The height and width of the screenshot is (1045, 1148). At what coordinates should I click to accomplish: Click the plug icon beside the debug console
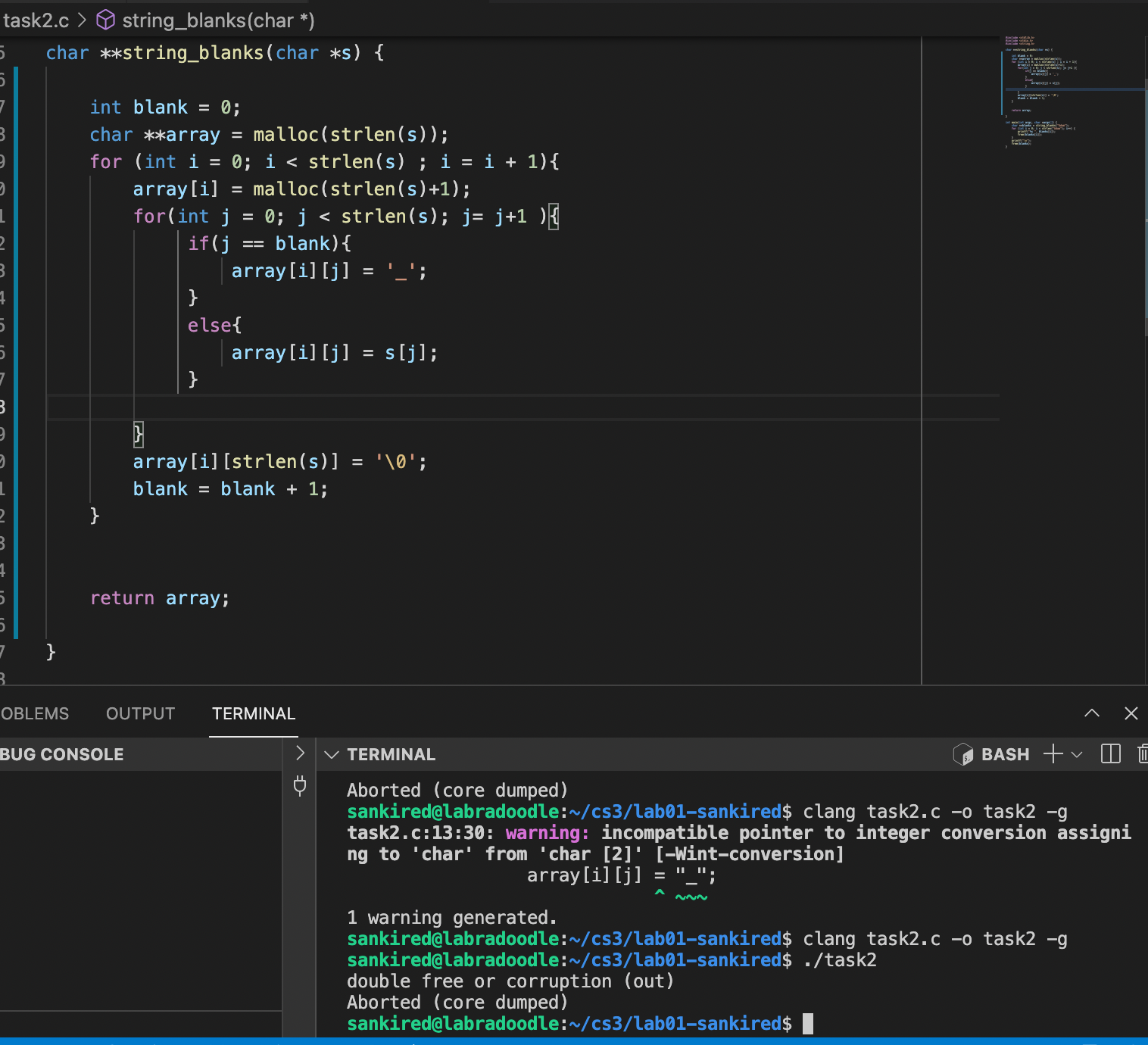point(300,785)
